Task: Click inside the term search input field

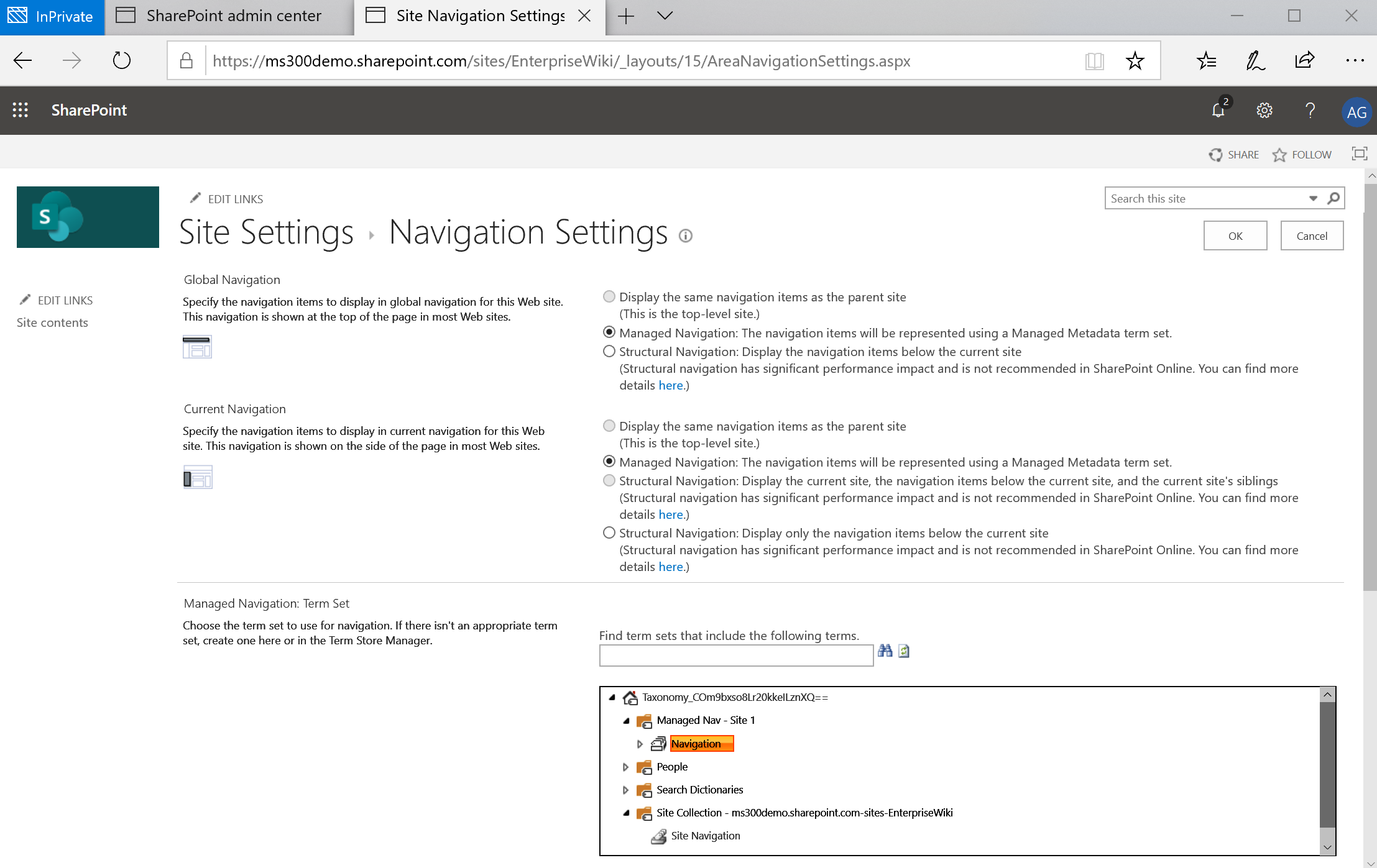Action: [735, 656]
